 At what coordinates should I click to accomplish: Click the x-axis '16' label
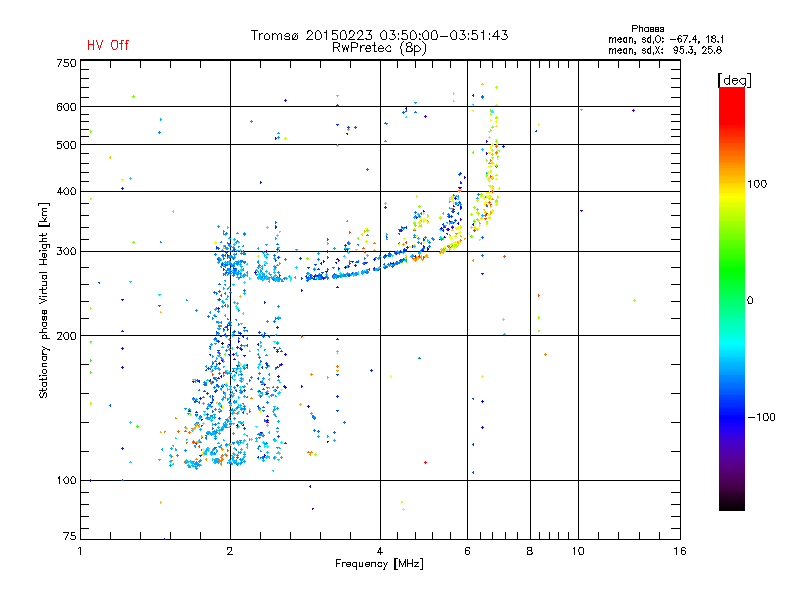[680, 551]
